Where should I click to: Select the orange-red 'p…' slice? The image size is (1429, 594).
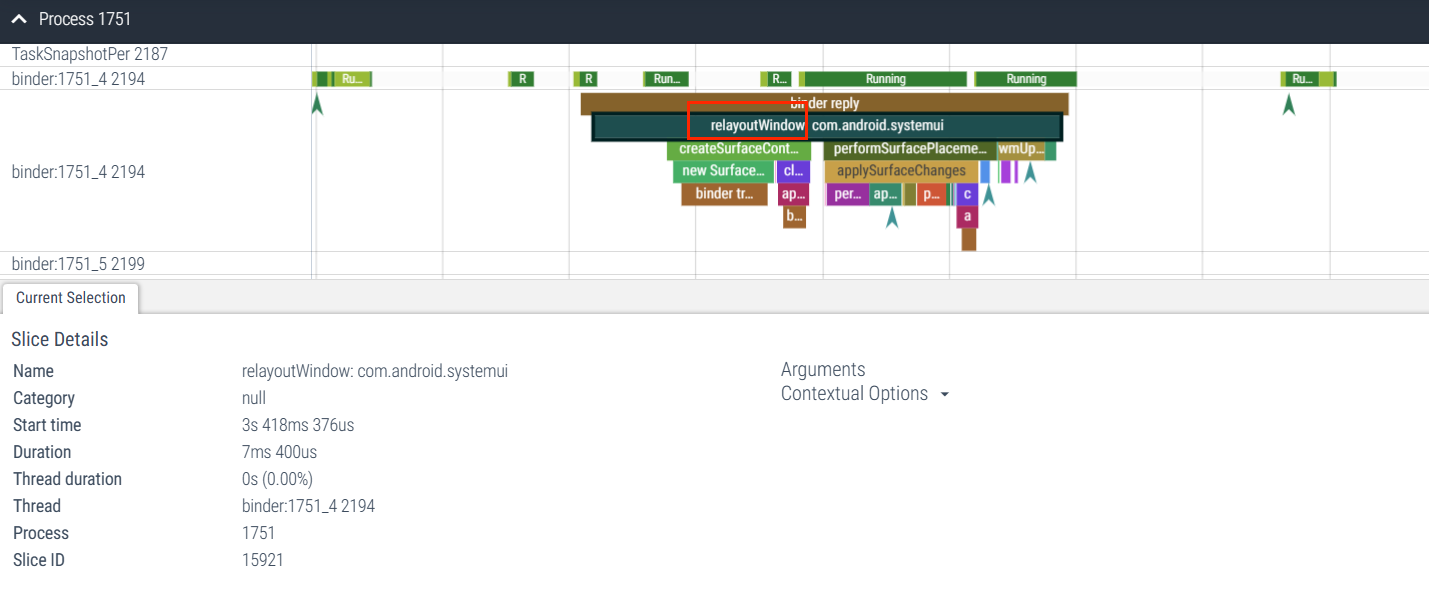pos(931,194)
